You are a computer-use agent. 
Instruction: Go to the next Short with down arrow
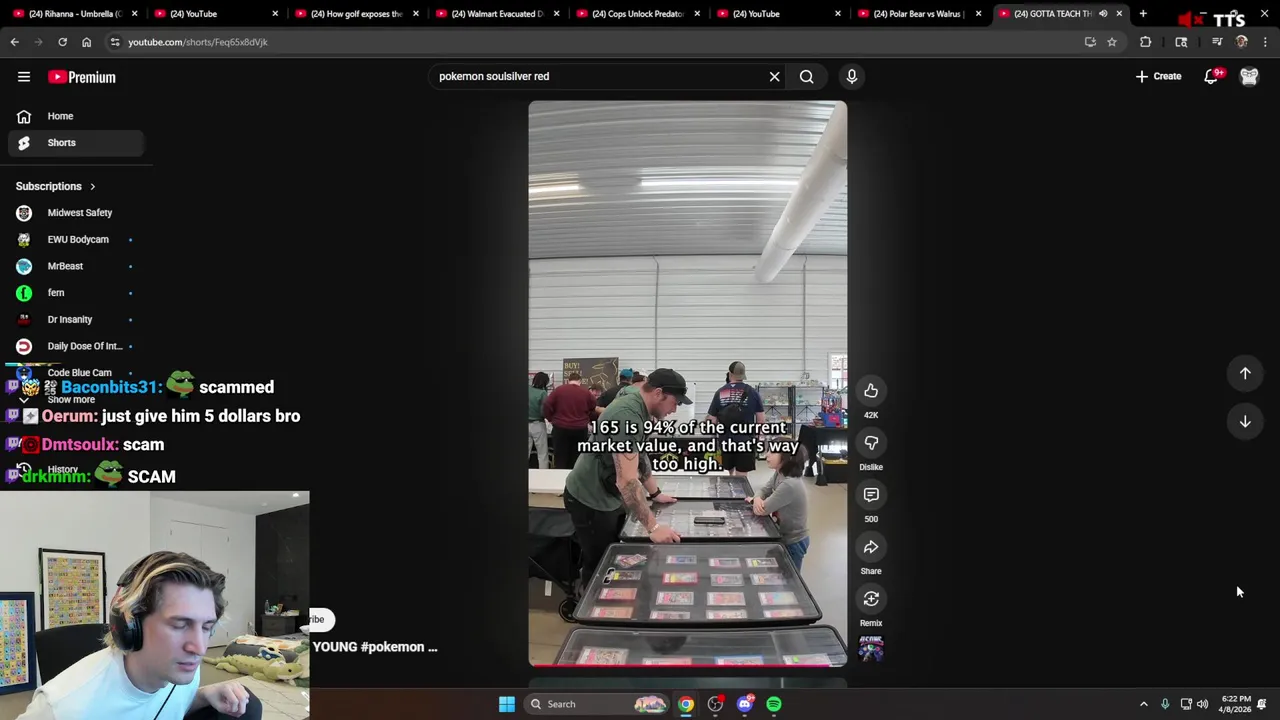1245,421
